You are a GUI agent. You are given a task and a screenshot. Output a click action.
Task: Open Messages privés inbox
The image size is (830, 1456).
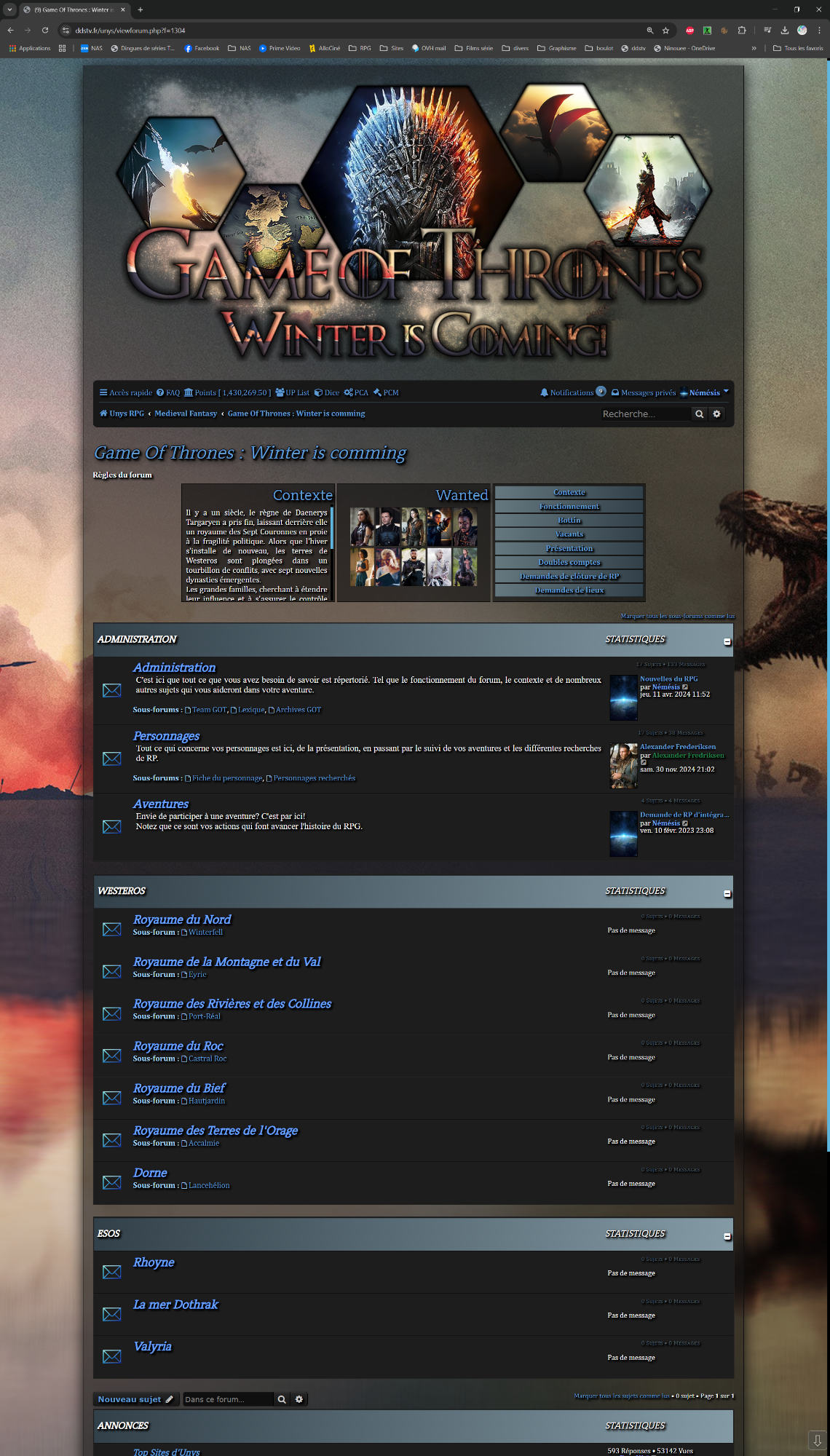click(644, 392)
